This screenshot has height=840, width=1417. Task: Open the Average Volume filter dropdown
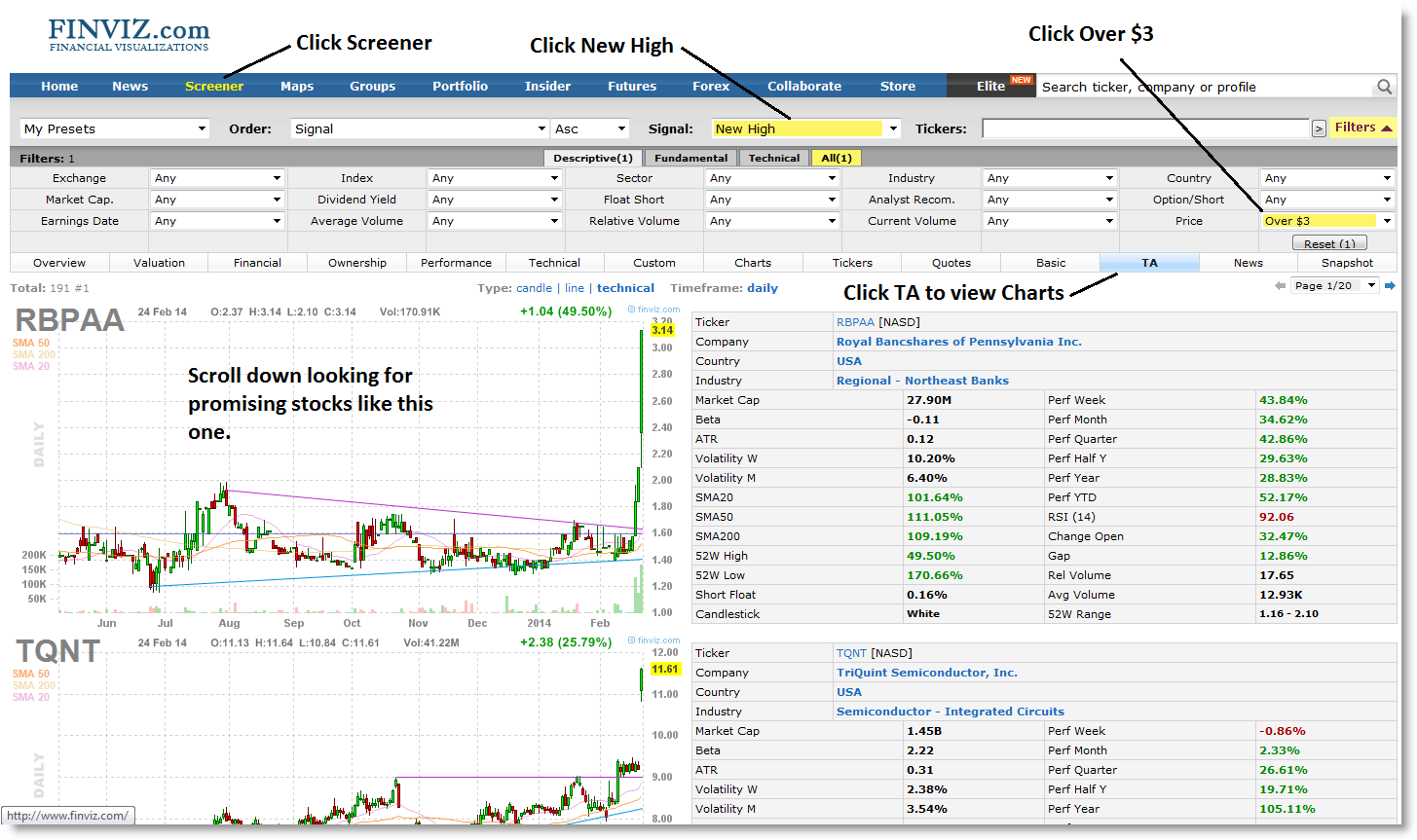click(495, 221)
